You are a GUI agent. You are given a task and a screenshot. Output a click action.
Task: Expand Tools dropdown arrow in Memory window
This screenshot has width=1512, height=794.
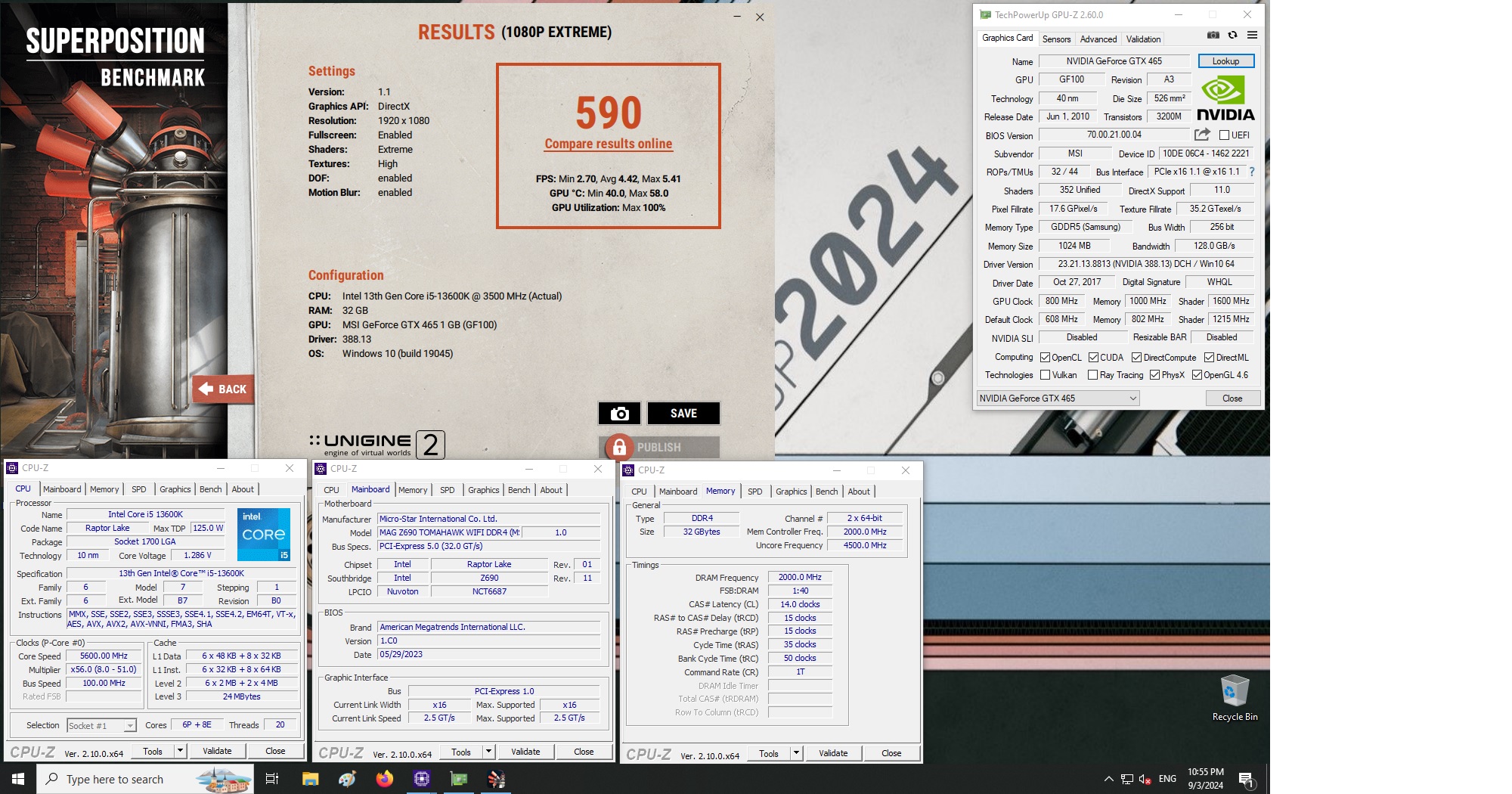pos(796,753)
